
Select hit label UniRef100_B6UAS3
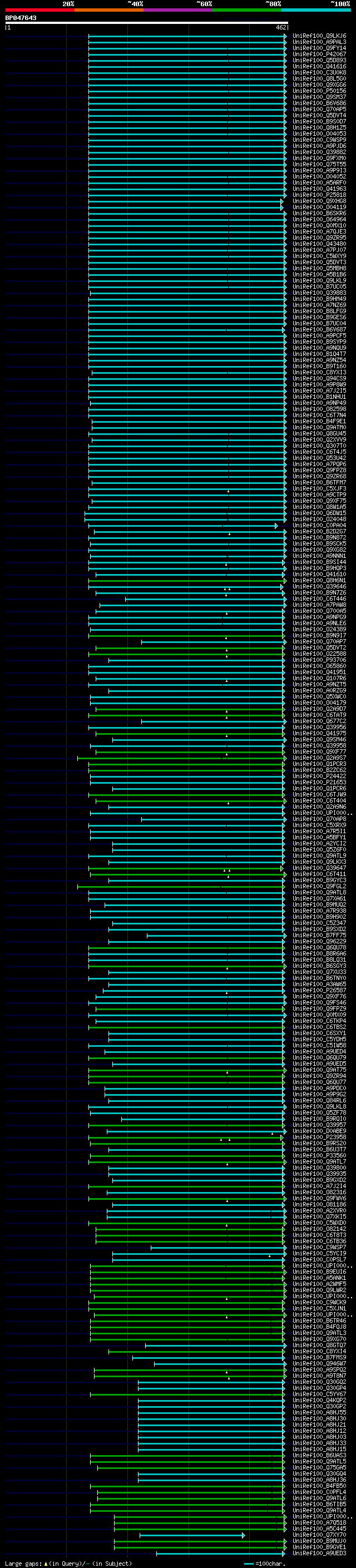pos(319,1456)
